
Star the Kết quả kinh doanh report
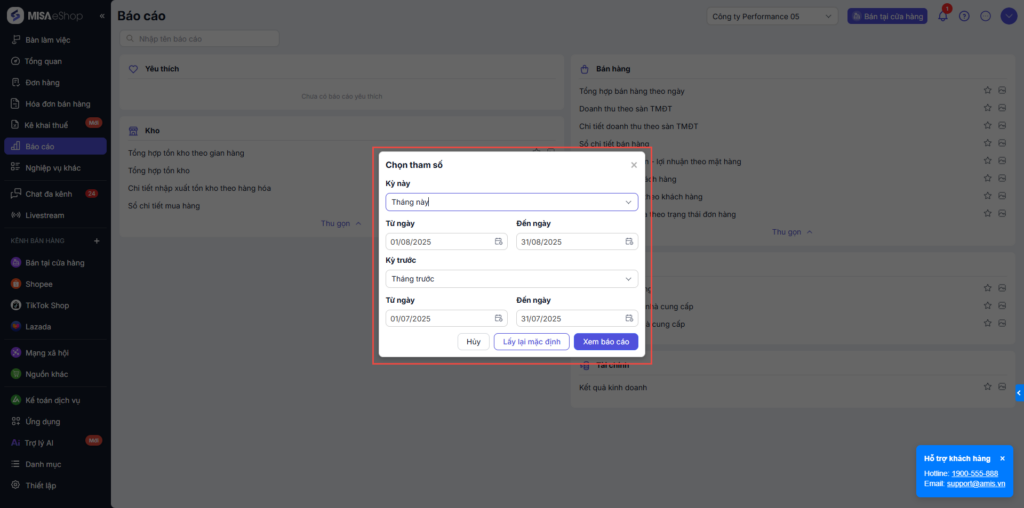point(986,387)
